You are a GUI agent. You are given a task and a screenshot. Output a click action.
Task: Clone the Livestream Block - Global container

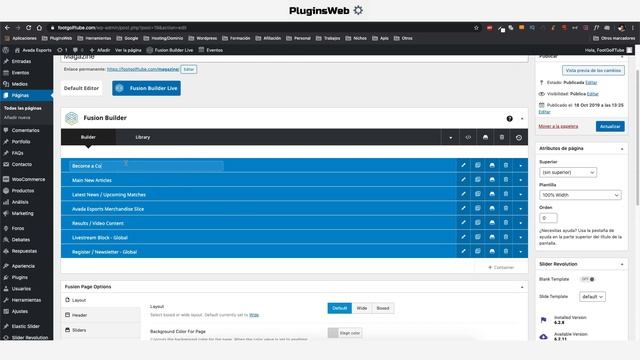(478, 237)
